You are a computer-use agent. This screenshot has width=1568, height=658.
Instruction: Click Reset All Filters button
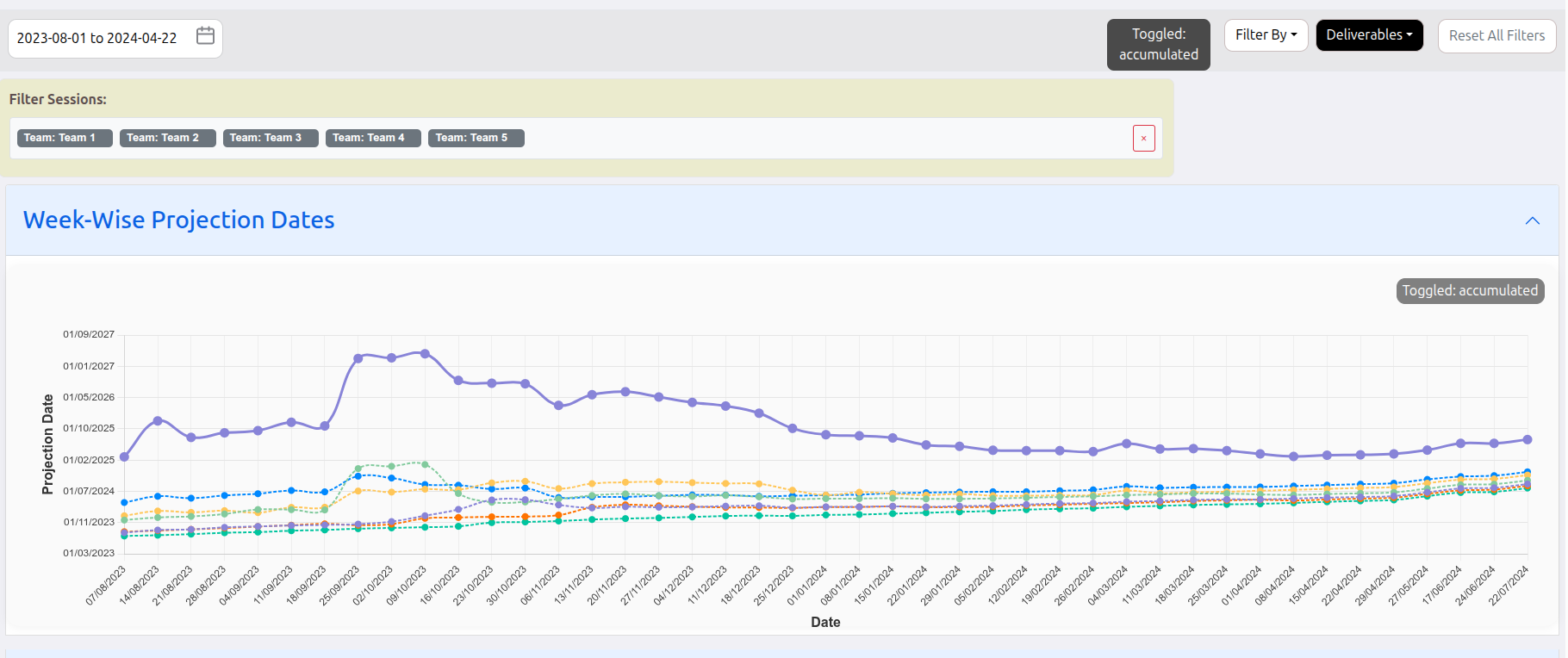[x=1496, y=36]
